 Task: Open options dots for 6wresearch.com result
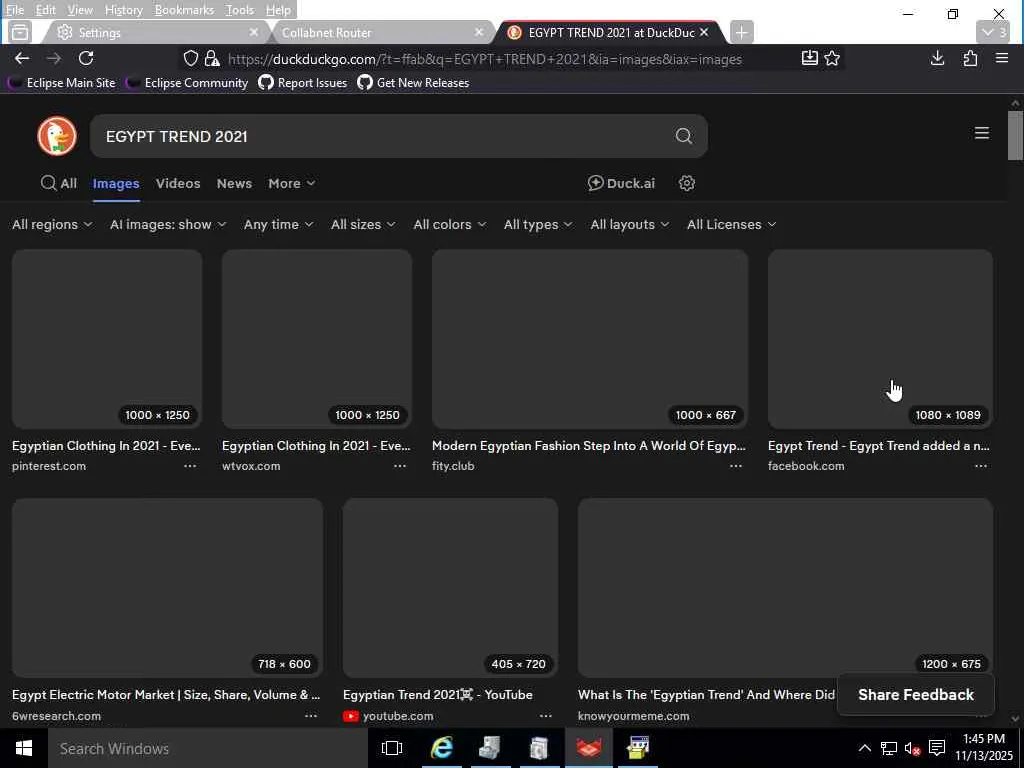point(311,716)
